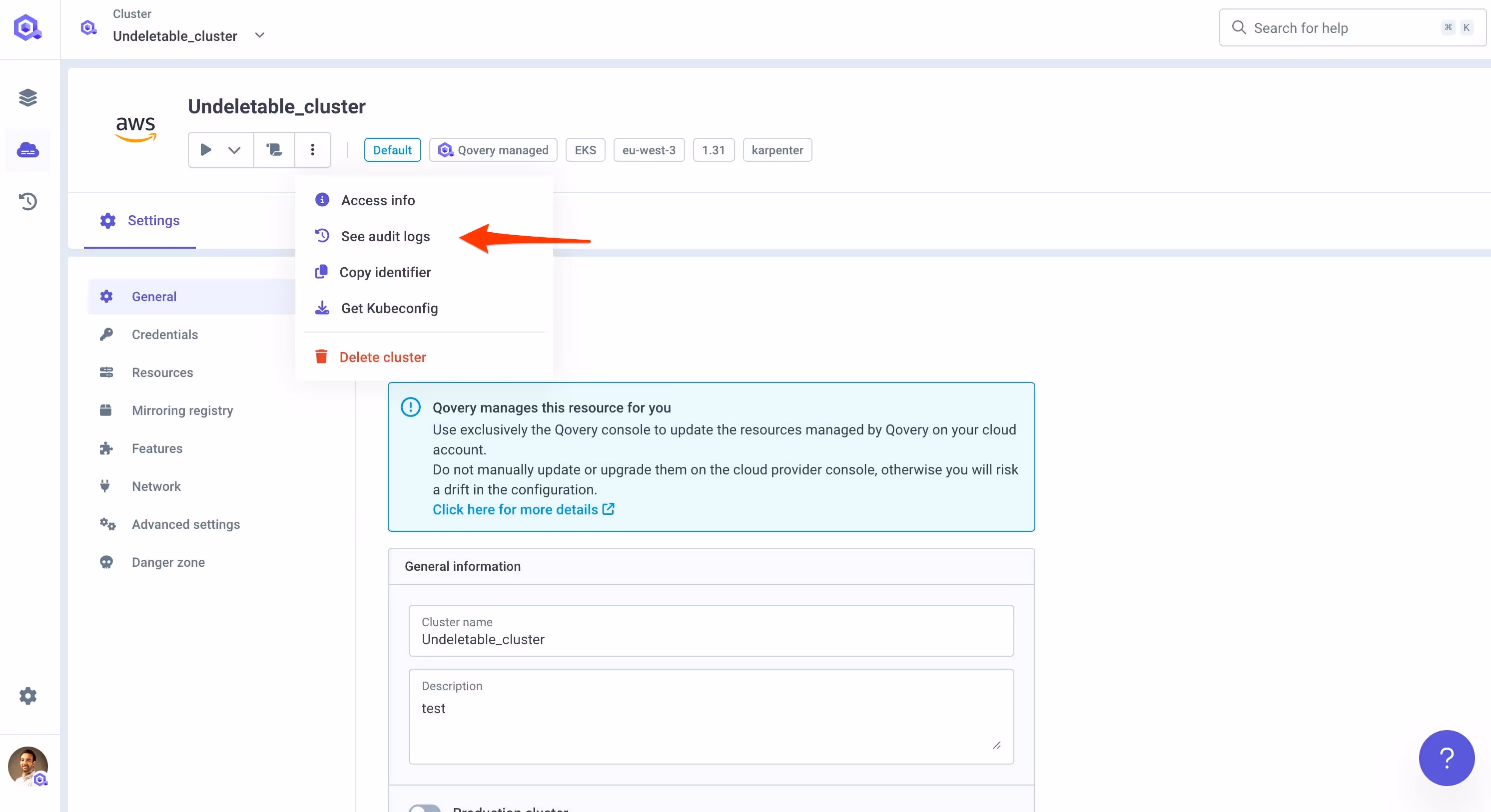Open the Clusters cloud icon in the sidebar

pyautogui.click(x=27, y=150)
